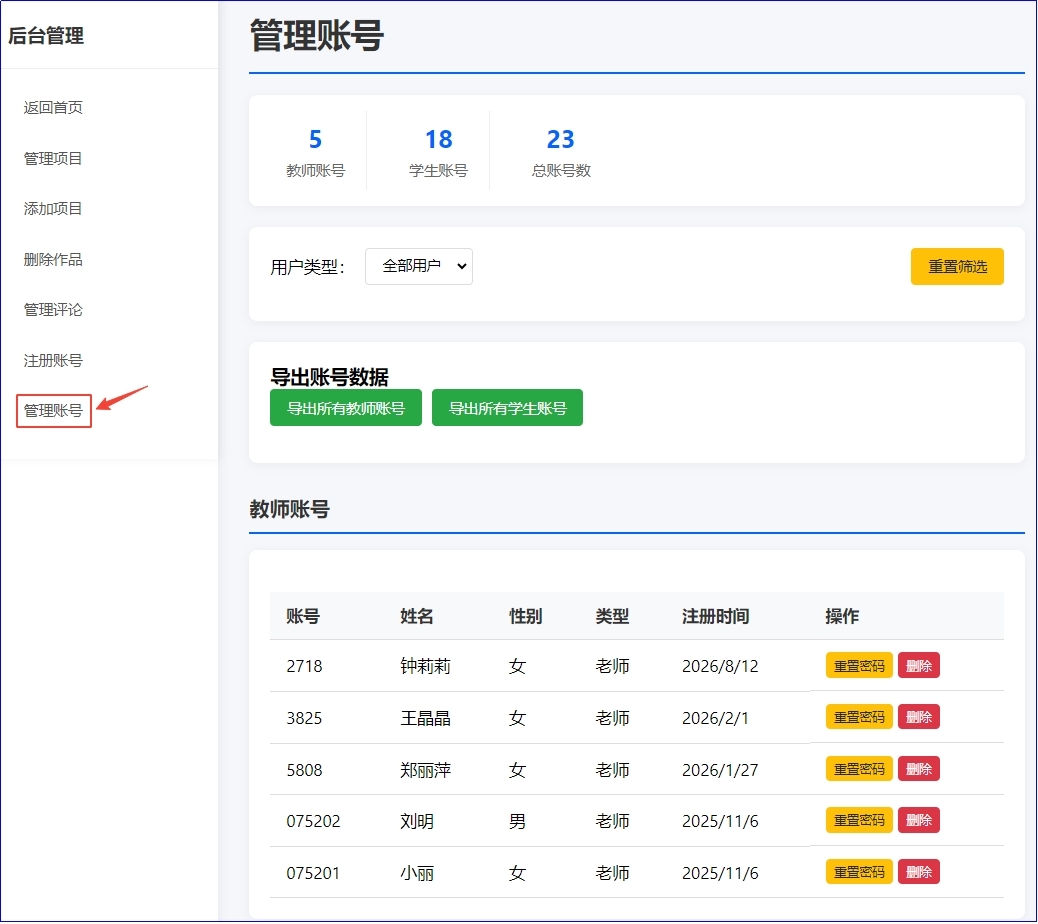This screenshot has height=924, width=1038.
Task: Select 删除作品 in sidebar
Action: click(x=53, y=259)
